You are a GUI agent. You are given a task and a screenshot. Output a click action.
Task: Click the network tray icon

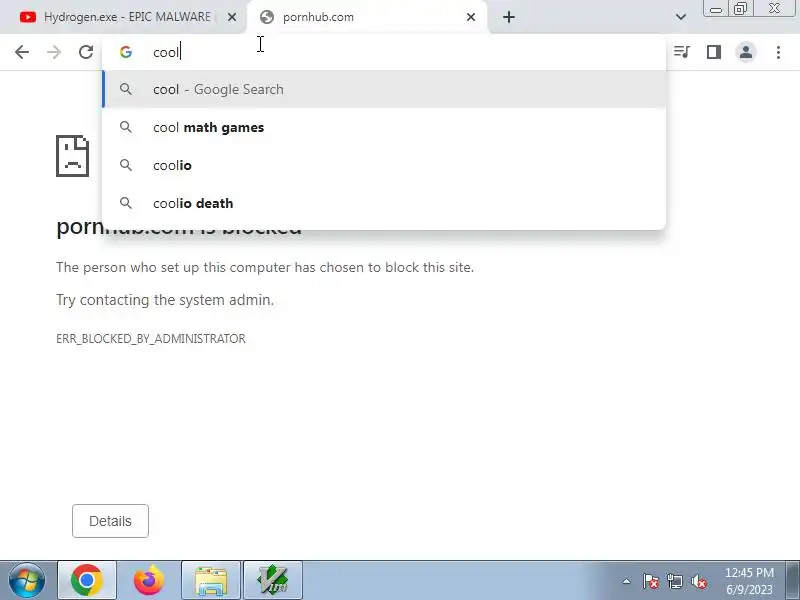coord(675,581)
